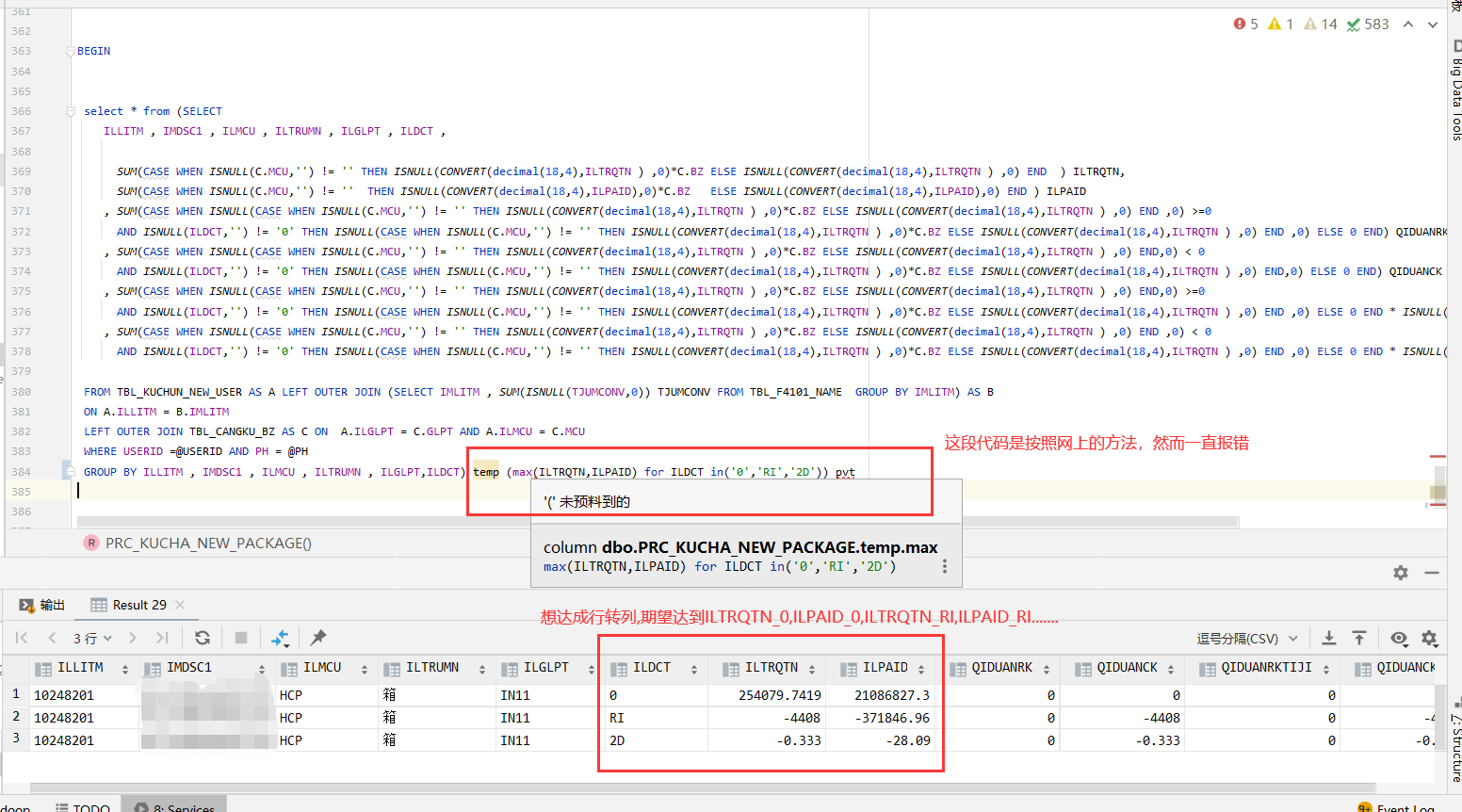This screenshot has height=812, width=1462.
Task: Export data to file icon
Action: point(1328,638)
